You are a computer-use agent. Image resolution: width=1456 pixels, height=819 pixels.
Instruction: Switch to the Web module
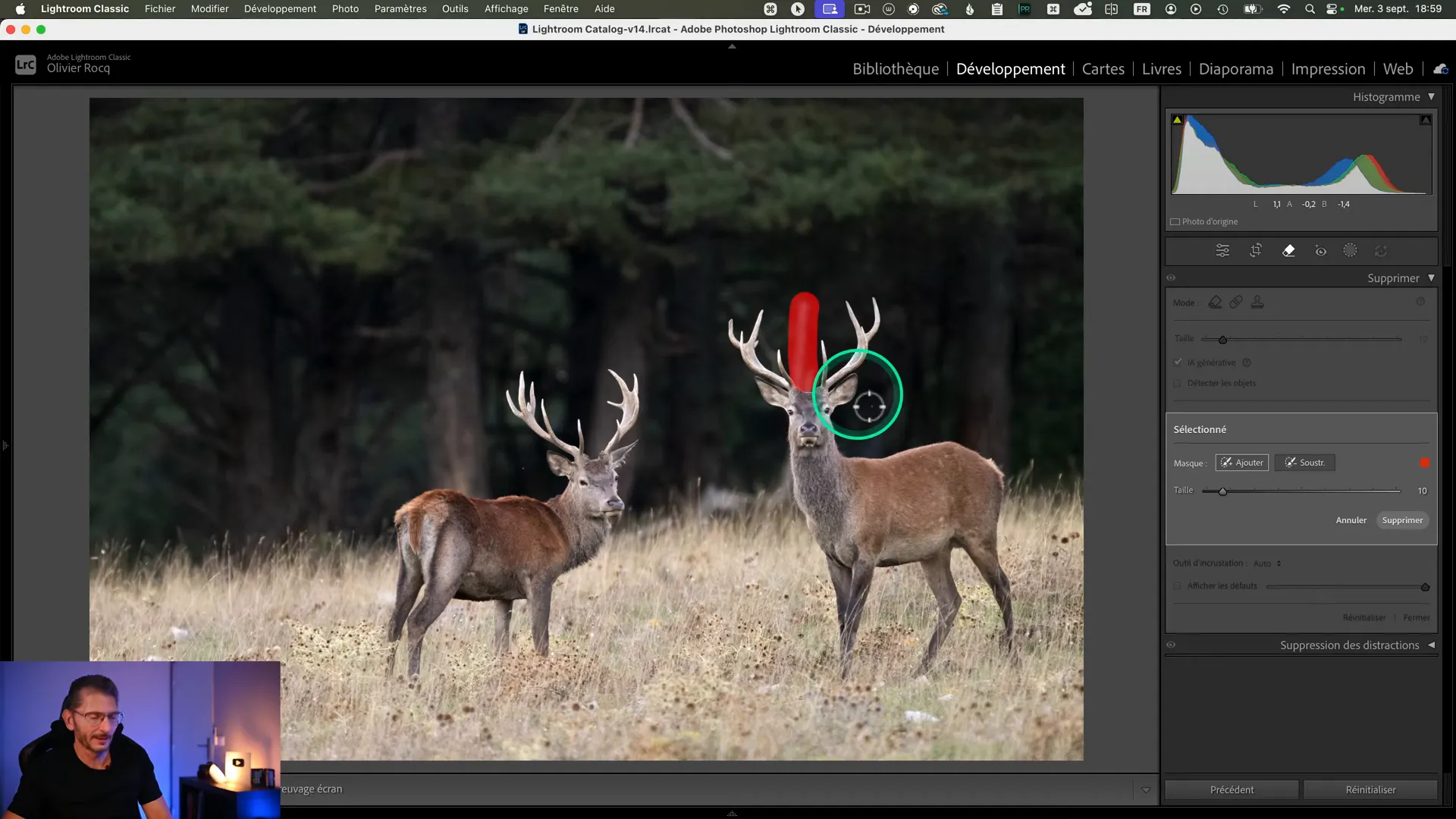tap(1398, 69)
